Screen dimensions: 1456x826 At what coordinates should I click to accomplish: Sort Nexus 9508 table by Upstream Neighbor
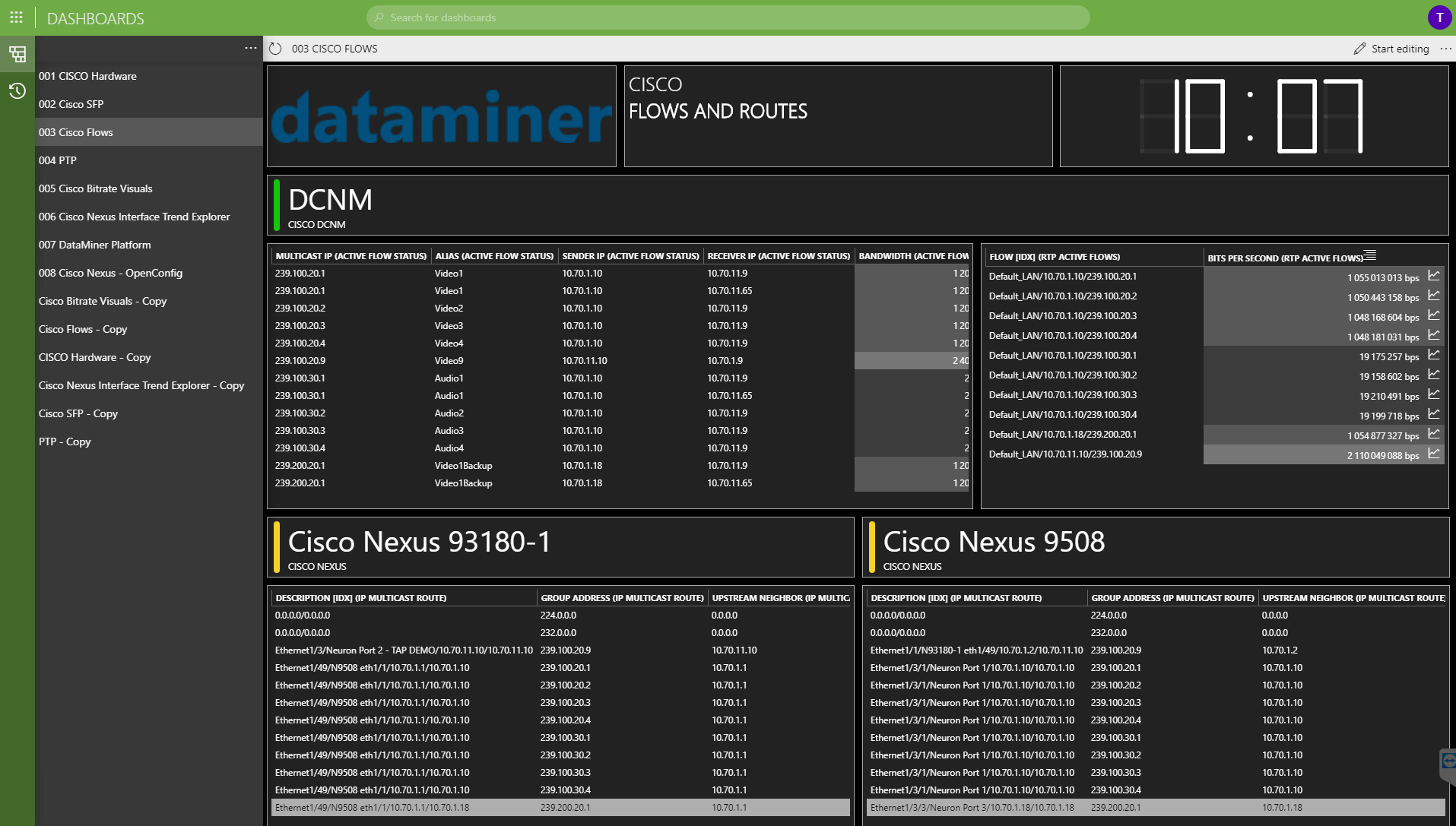1352,598
